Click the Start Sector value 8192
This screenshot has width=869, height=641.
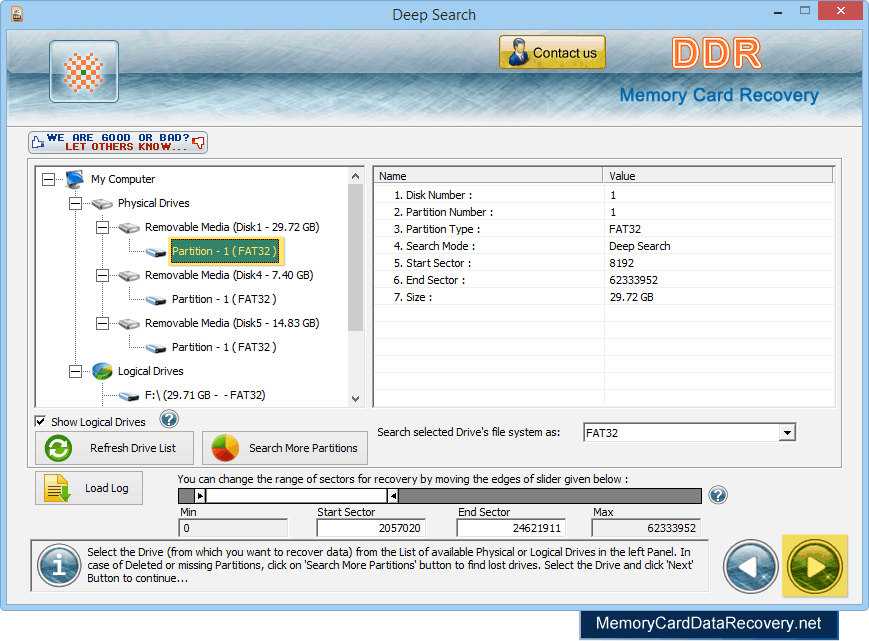point(621,263)
